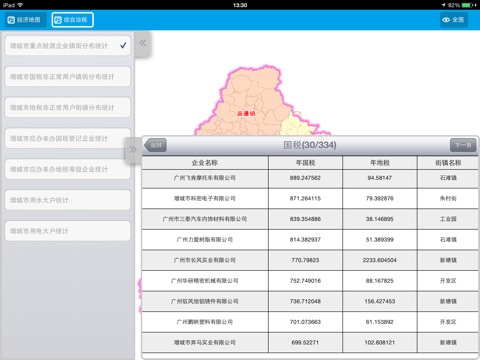Click the value 2233.604504
This screenshot has height=360, width=480.
tap(380, 260)
